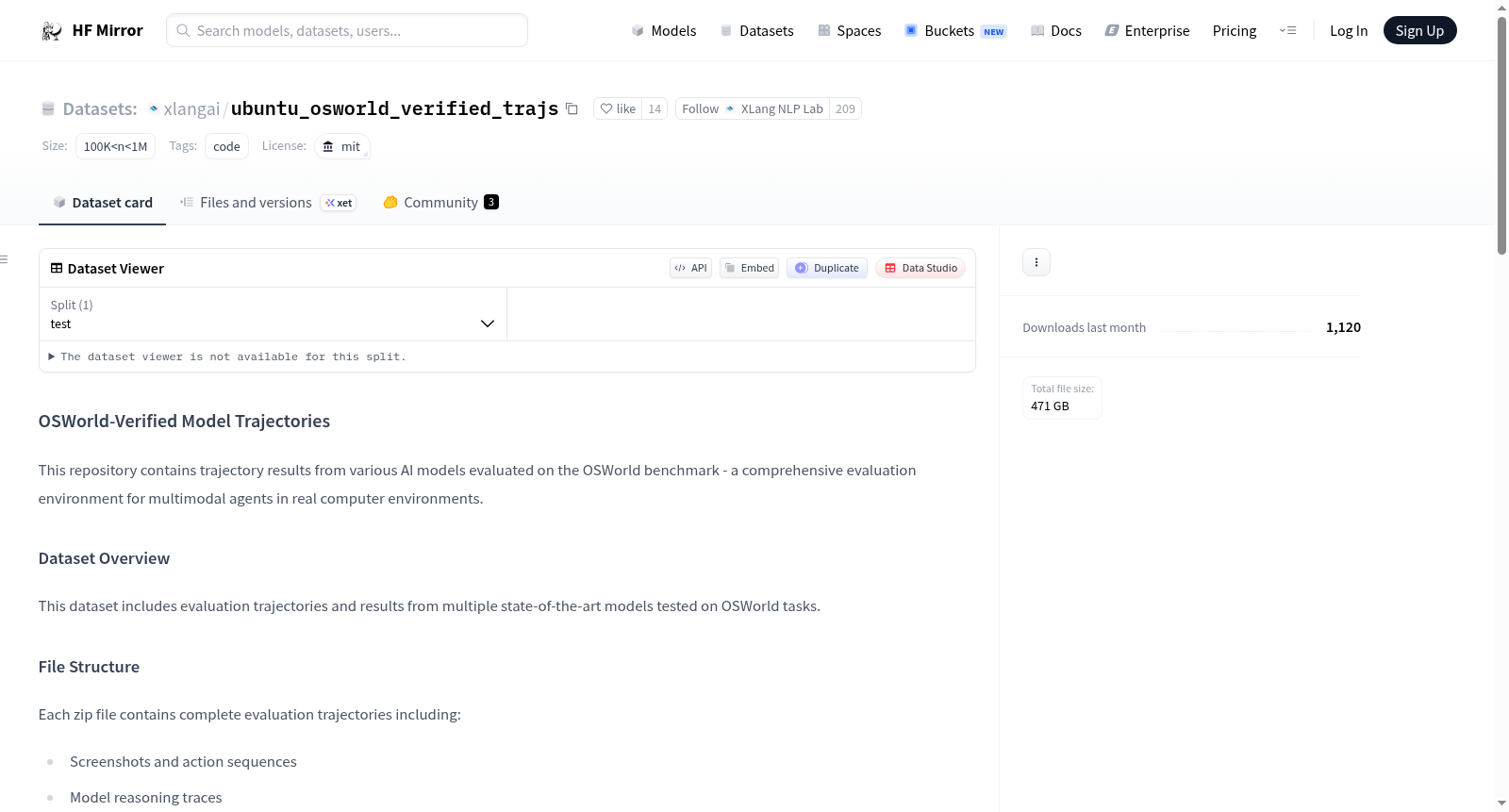The width and height of the screenshot is (1509, 812).
Task: Toggle the table of contents sidebar icon
Action: click(4, 259)
